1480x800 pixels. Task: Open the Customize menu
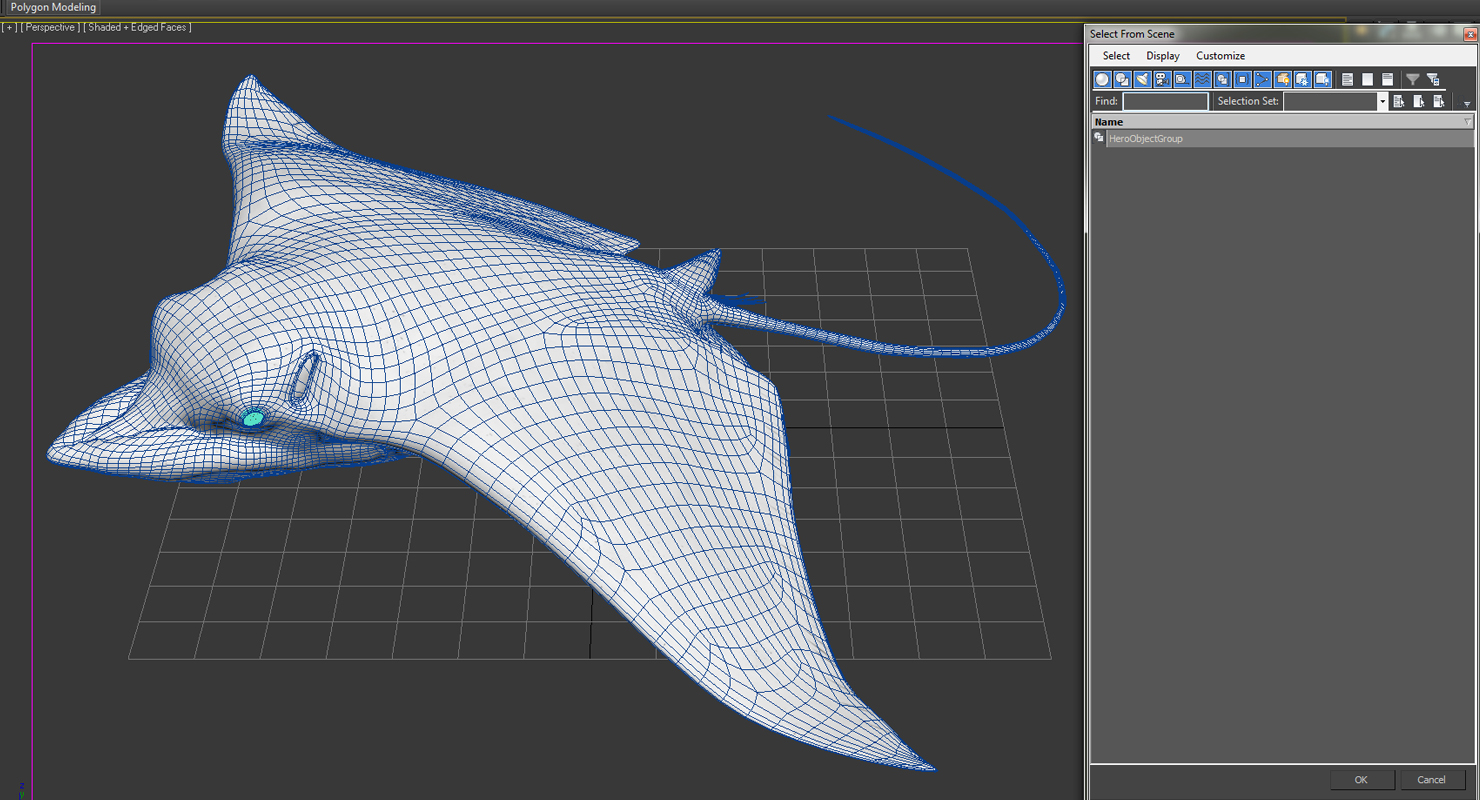pos(1220,56)
